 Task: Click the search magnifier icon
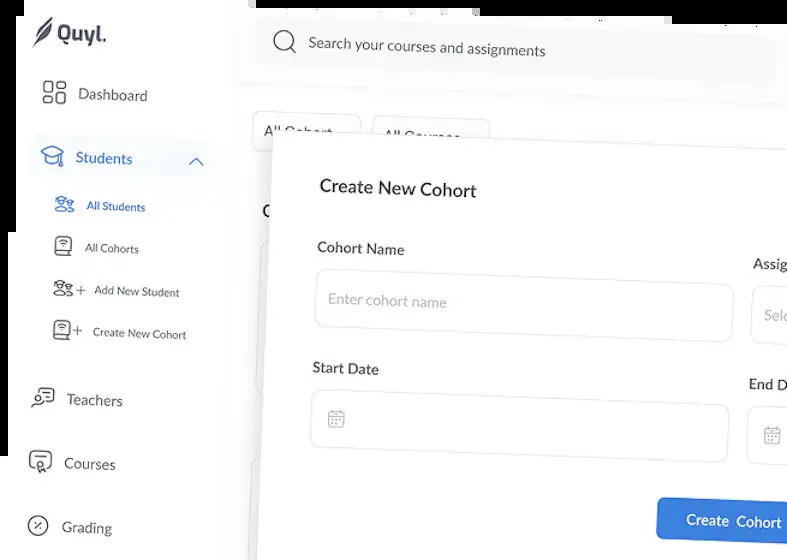285,42
